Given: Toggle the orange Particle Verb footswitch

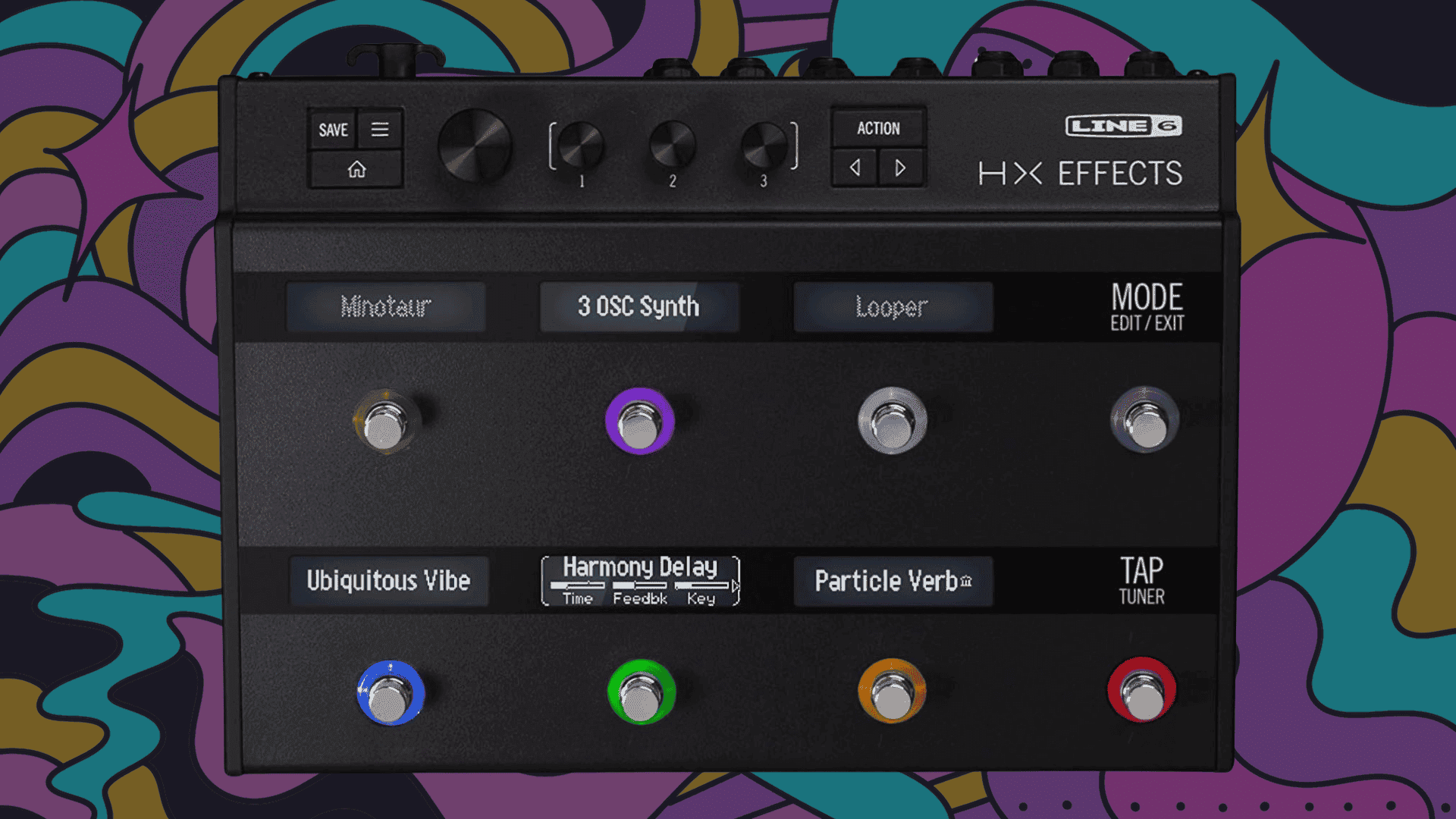Looking at the screenshot, I should coord(892,691).
